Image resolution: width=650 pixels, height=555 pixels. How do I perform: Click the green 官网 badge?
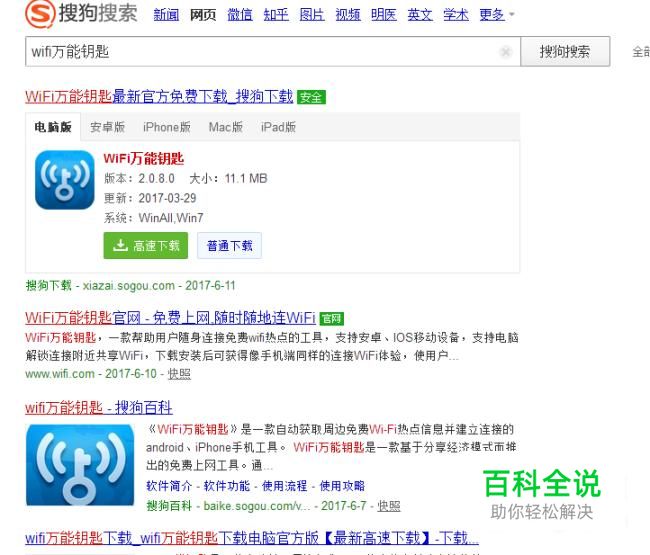pyautogui.click(x=332, y=318)
